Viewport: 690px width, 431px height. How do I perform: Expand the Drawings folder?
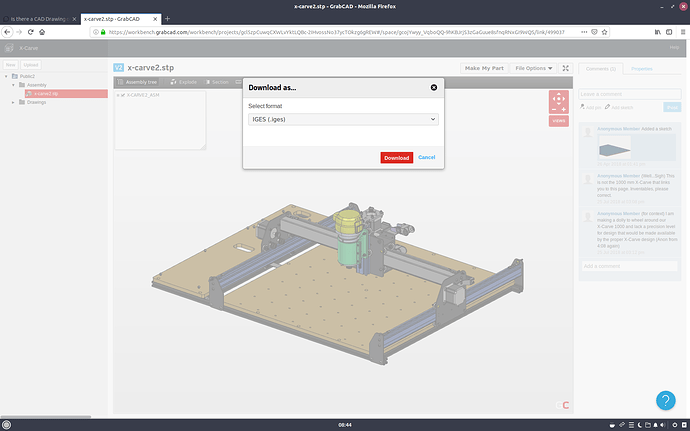click(13, 102)
